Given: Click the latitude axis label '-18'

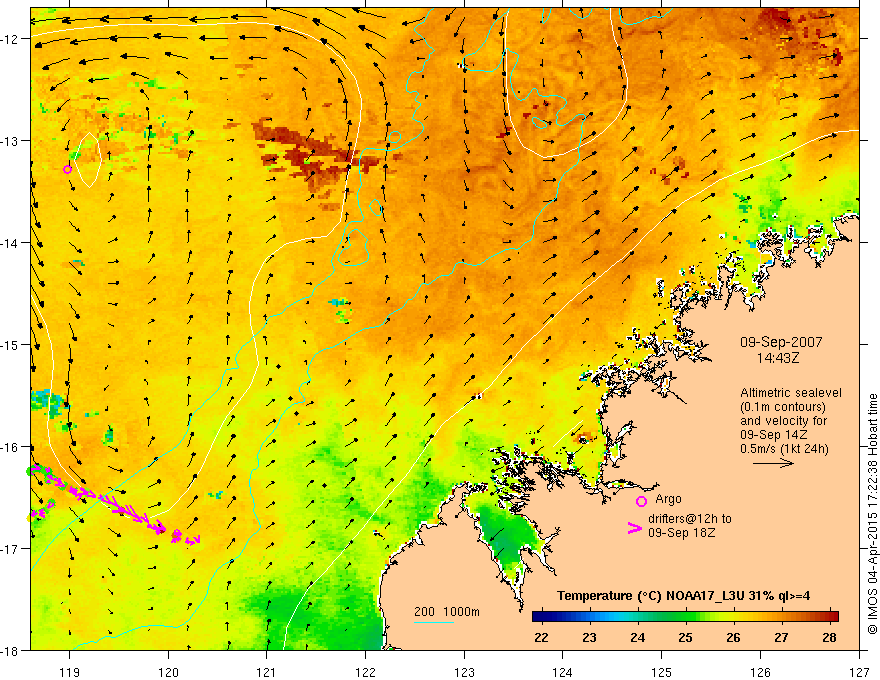Looking at the screenshot, I should (11, 651).
